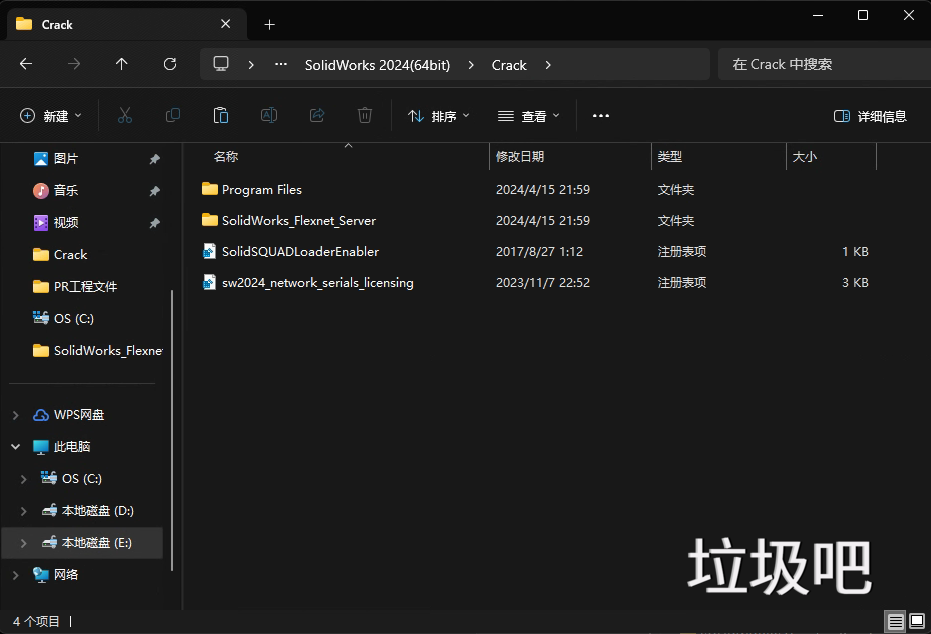
Task: Switch to compact list view icon in status bar
Action: (893, 622)
